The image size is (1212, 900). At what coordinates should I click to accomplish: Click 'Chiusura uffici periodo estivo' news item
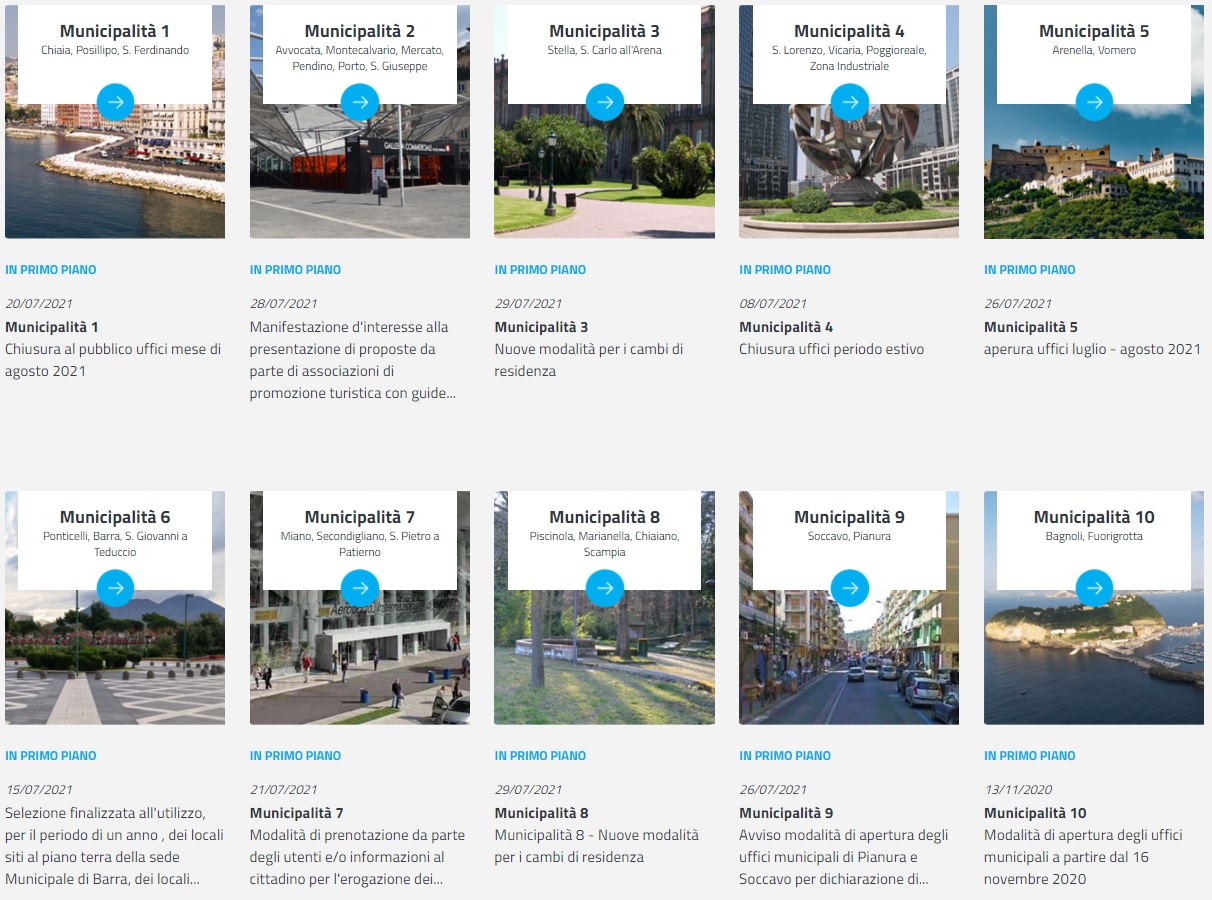coord(831,349)
